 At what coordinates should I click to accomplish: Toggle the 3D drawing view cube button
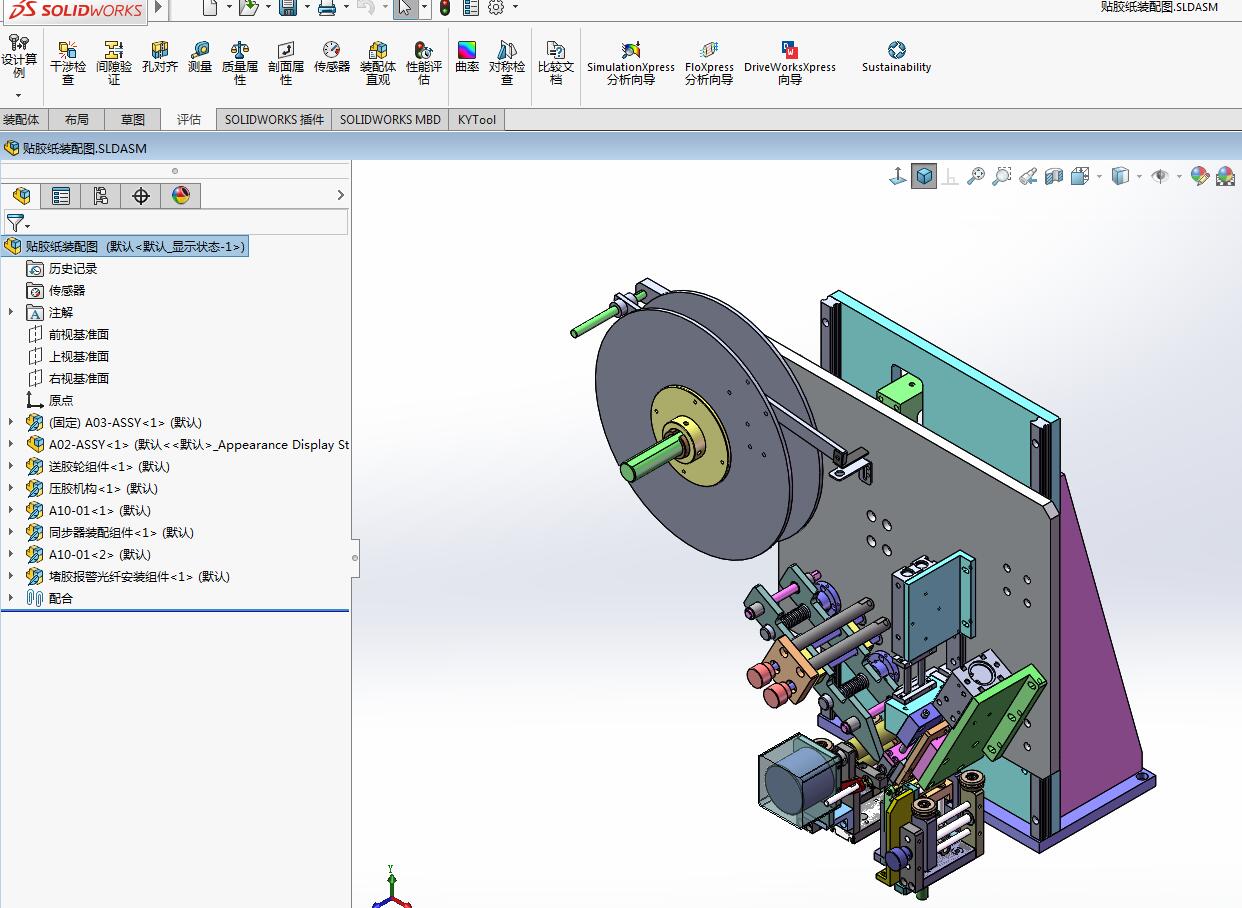click(924, 177)
